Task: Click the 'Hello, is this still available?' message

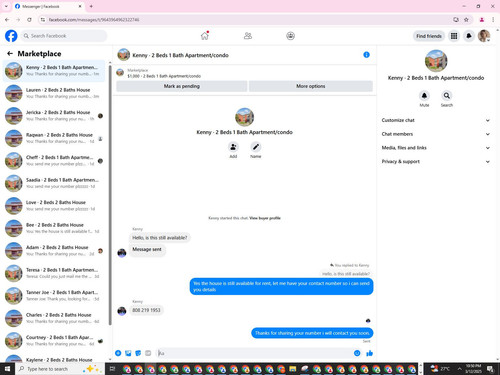Action: [160, 238]
